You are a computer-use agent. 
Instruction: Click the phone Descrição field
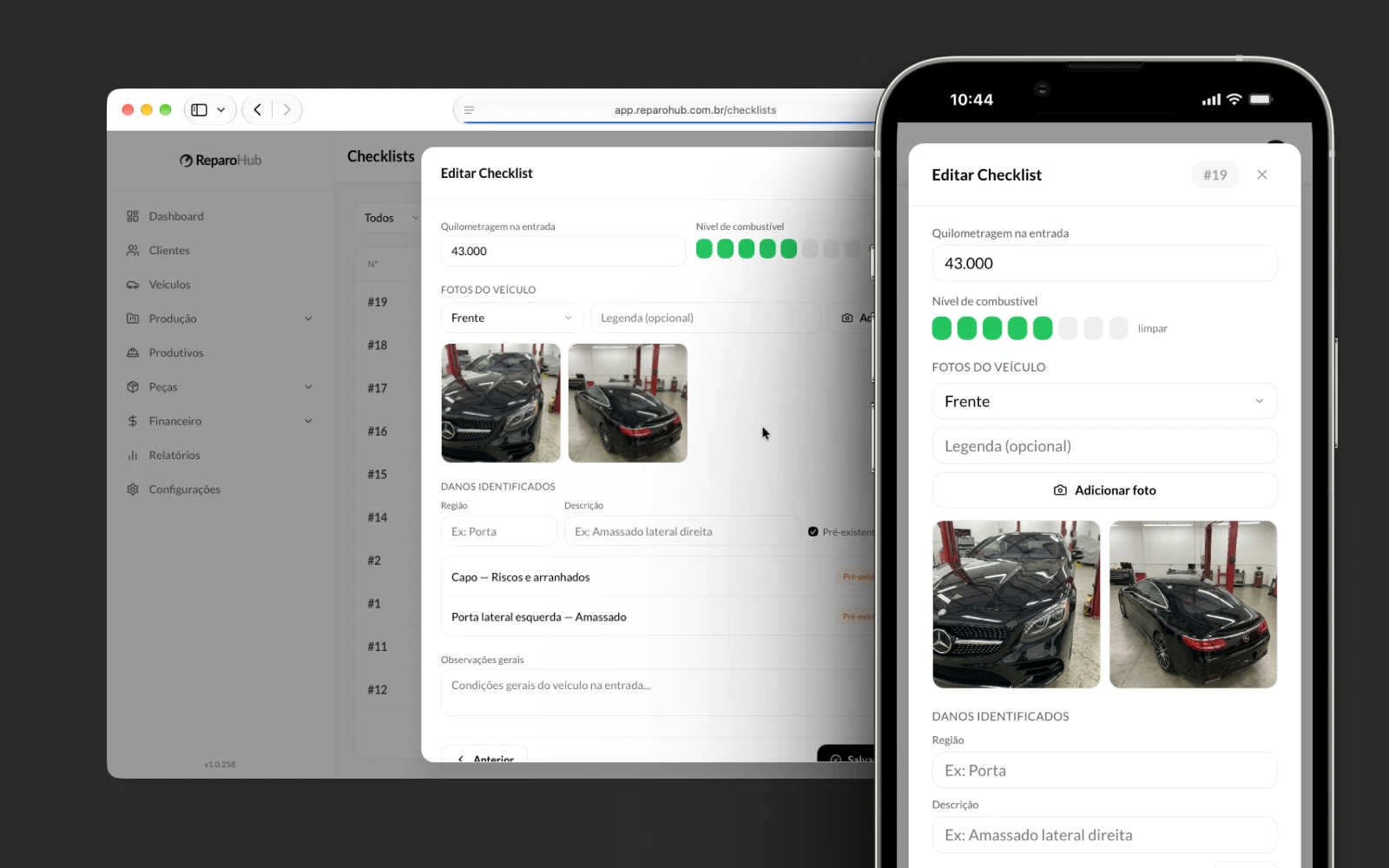[1104, 835]
